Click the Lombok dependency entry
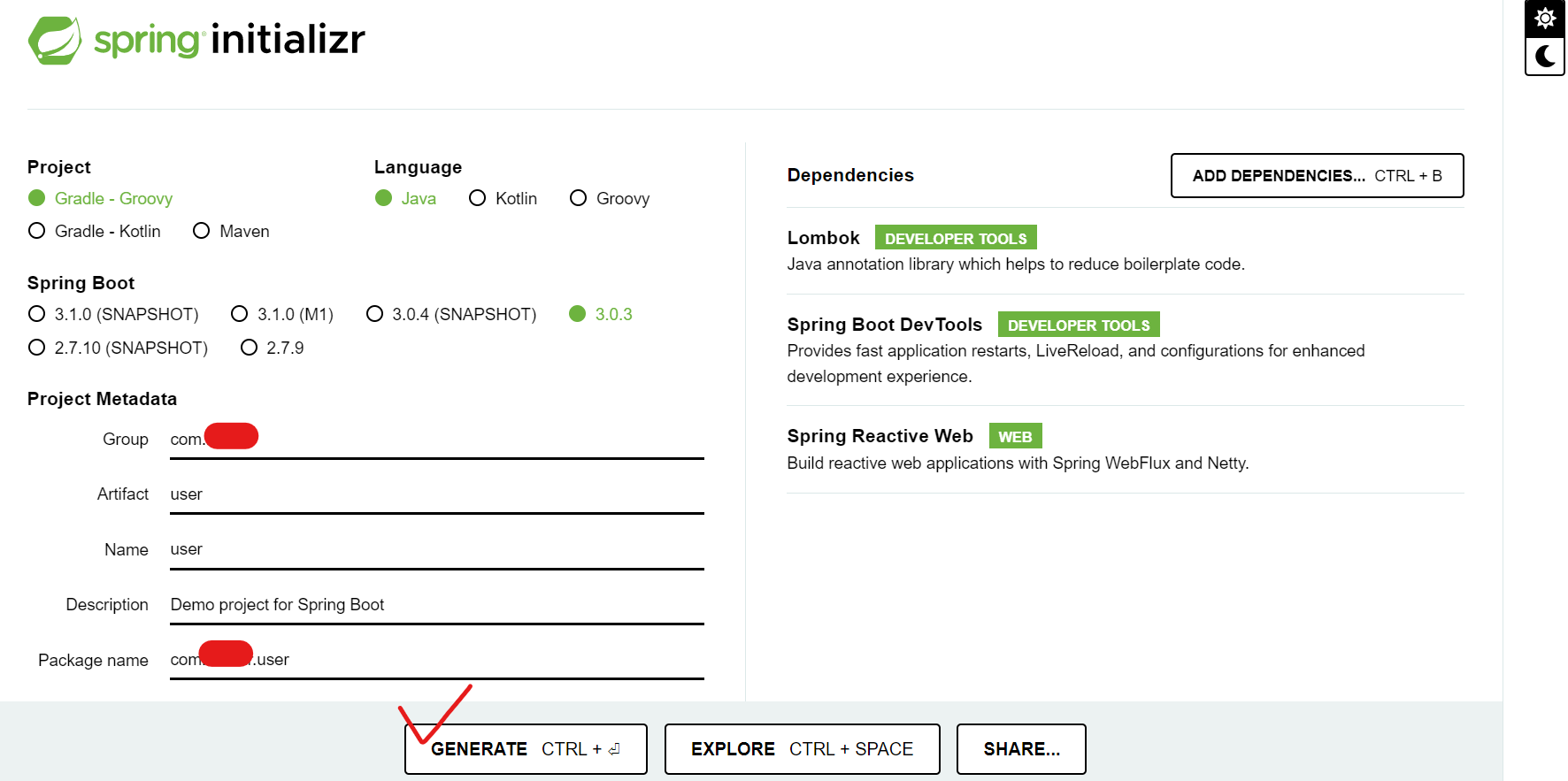Viewport: 1568px width, 781px height. pyautogui.click(x=1126, y=251)
